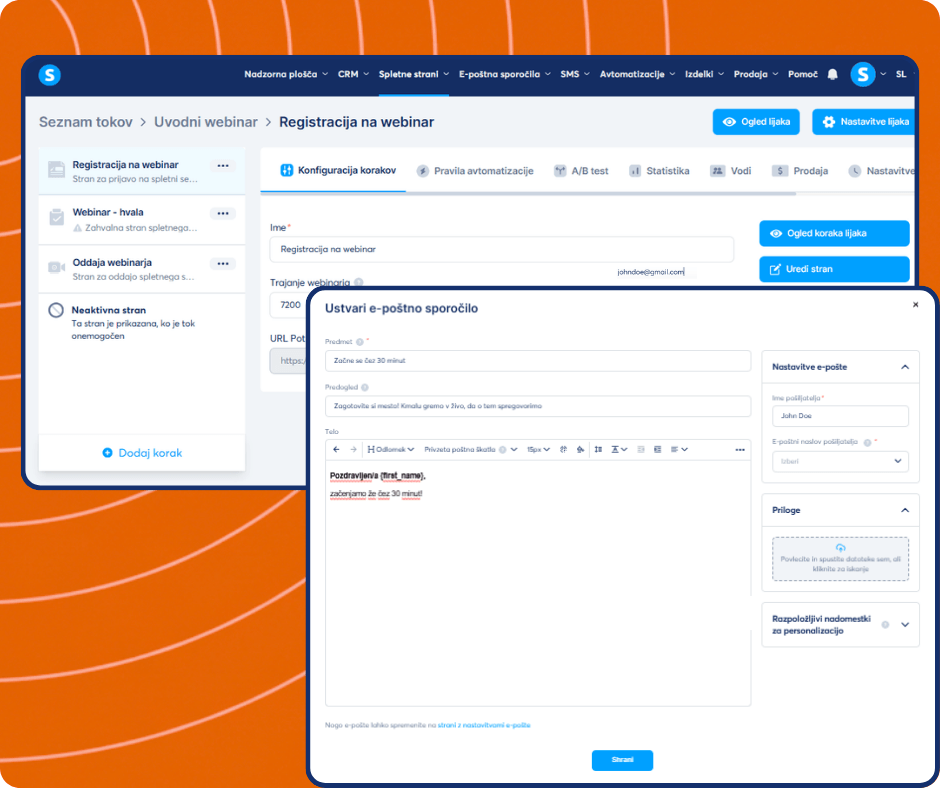The width and height of the screenshot is (940, 788).
Task: Click the text color icon in toolbar
Action: tap(563, 449)
